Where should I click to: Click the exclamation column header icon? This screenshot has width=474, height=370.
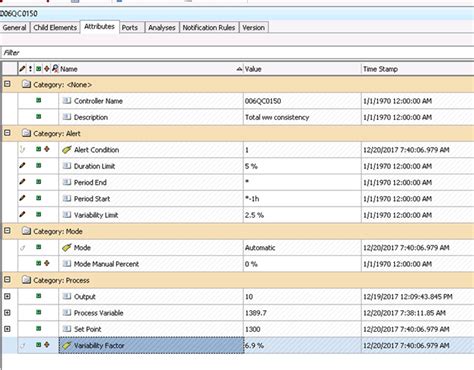[30, 69]
